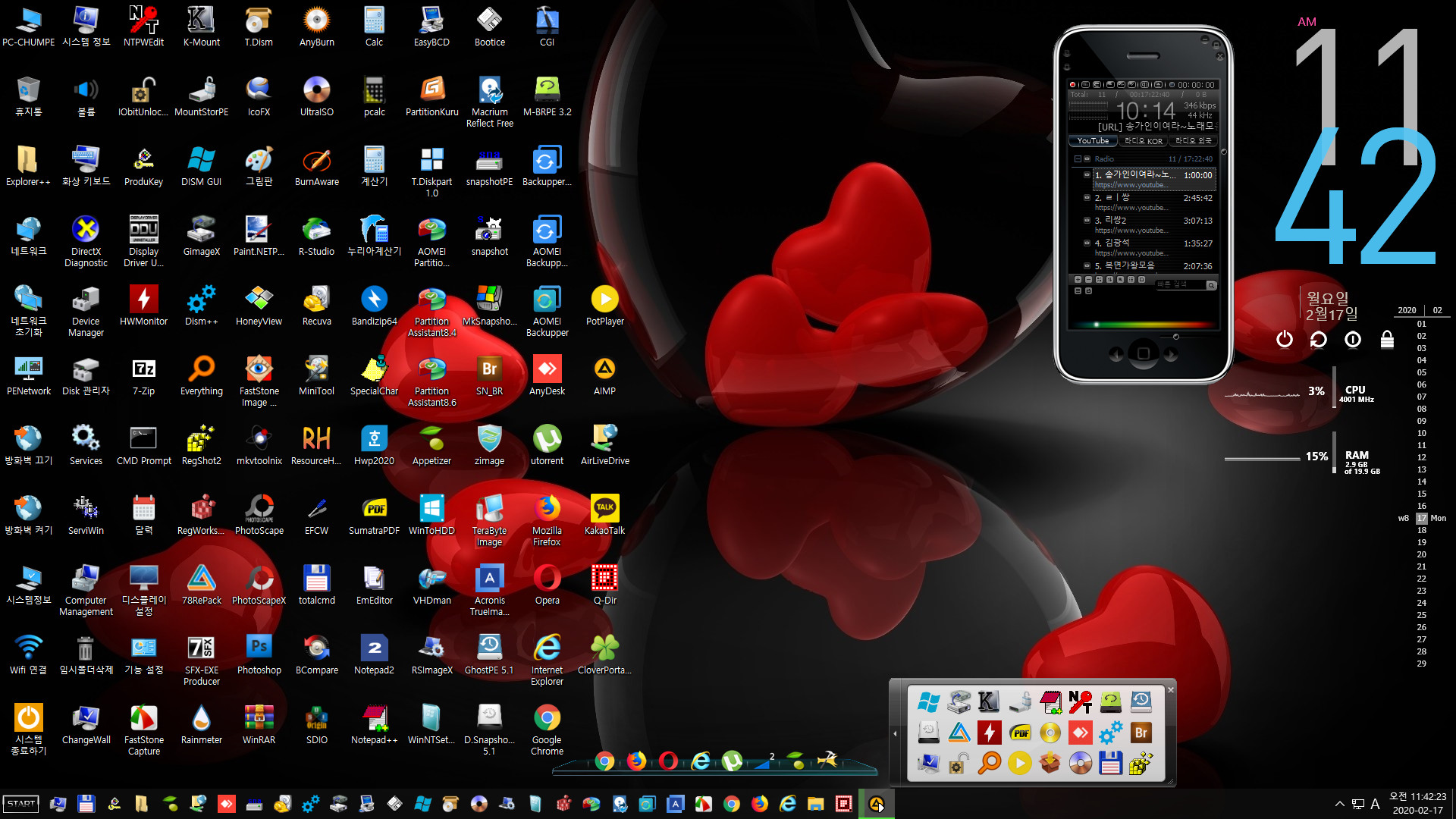Screen dimensions: 1456x819
Task: Click remove minus button in player playlist
Action: coord(1088,280)
